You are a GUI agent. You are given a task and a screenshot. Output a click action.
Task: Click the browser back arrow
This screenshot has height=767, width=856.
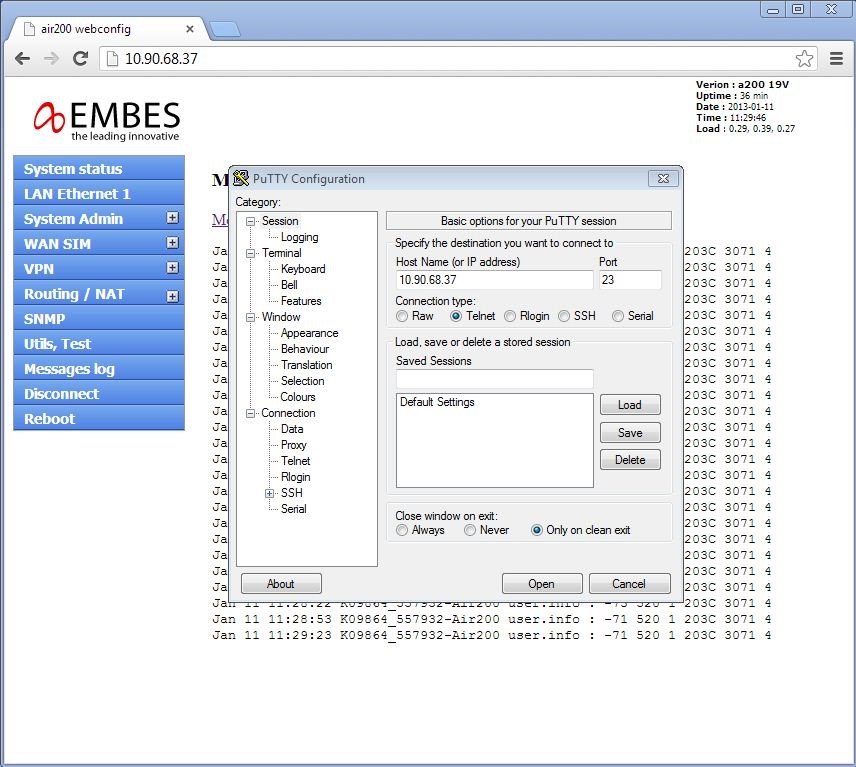22,58
